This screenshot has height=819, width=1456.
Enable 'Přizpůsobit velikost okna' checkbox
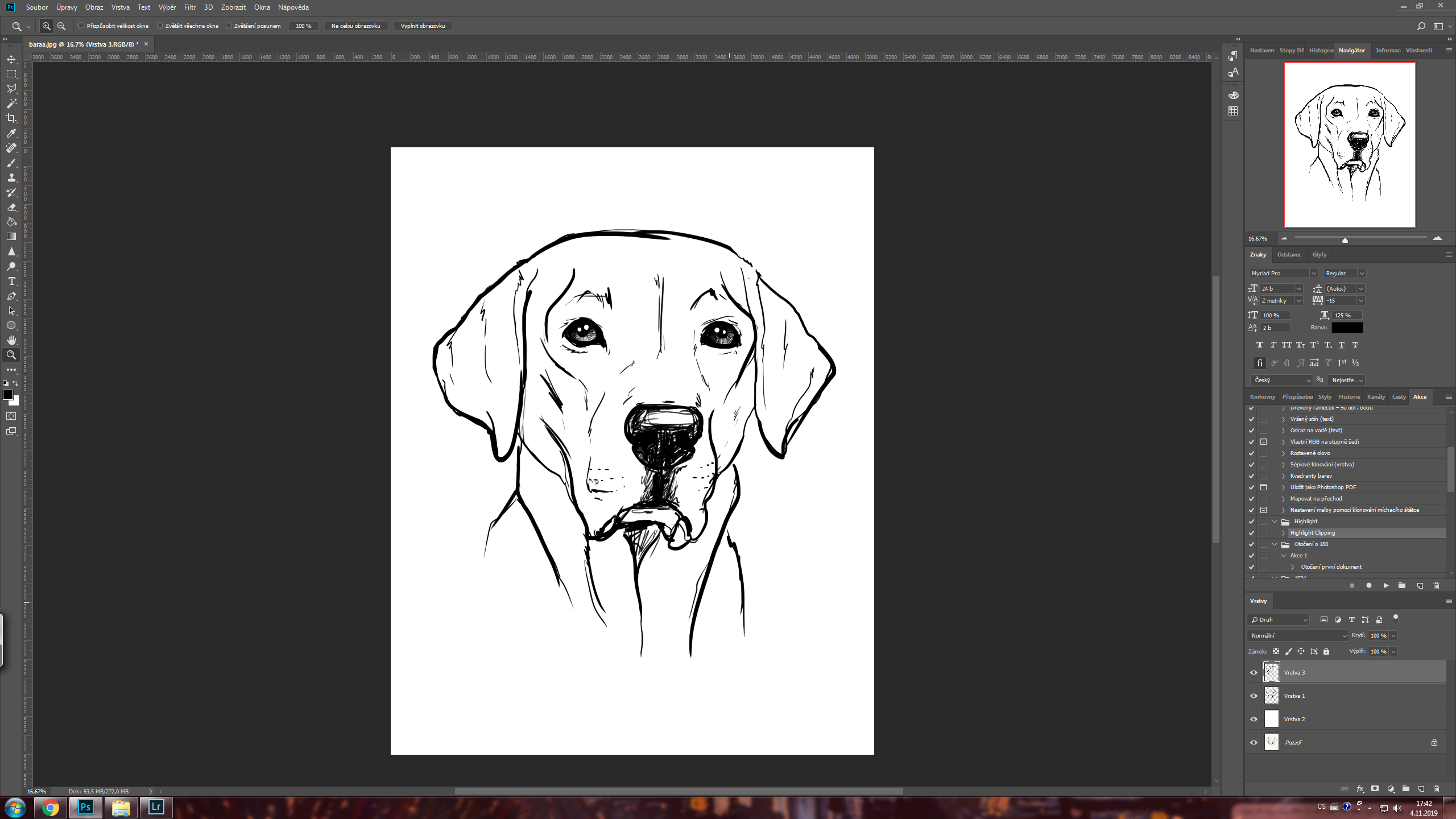click(x=81, y=26)
